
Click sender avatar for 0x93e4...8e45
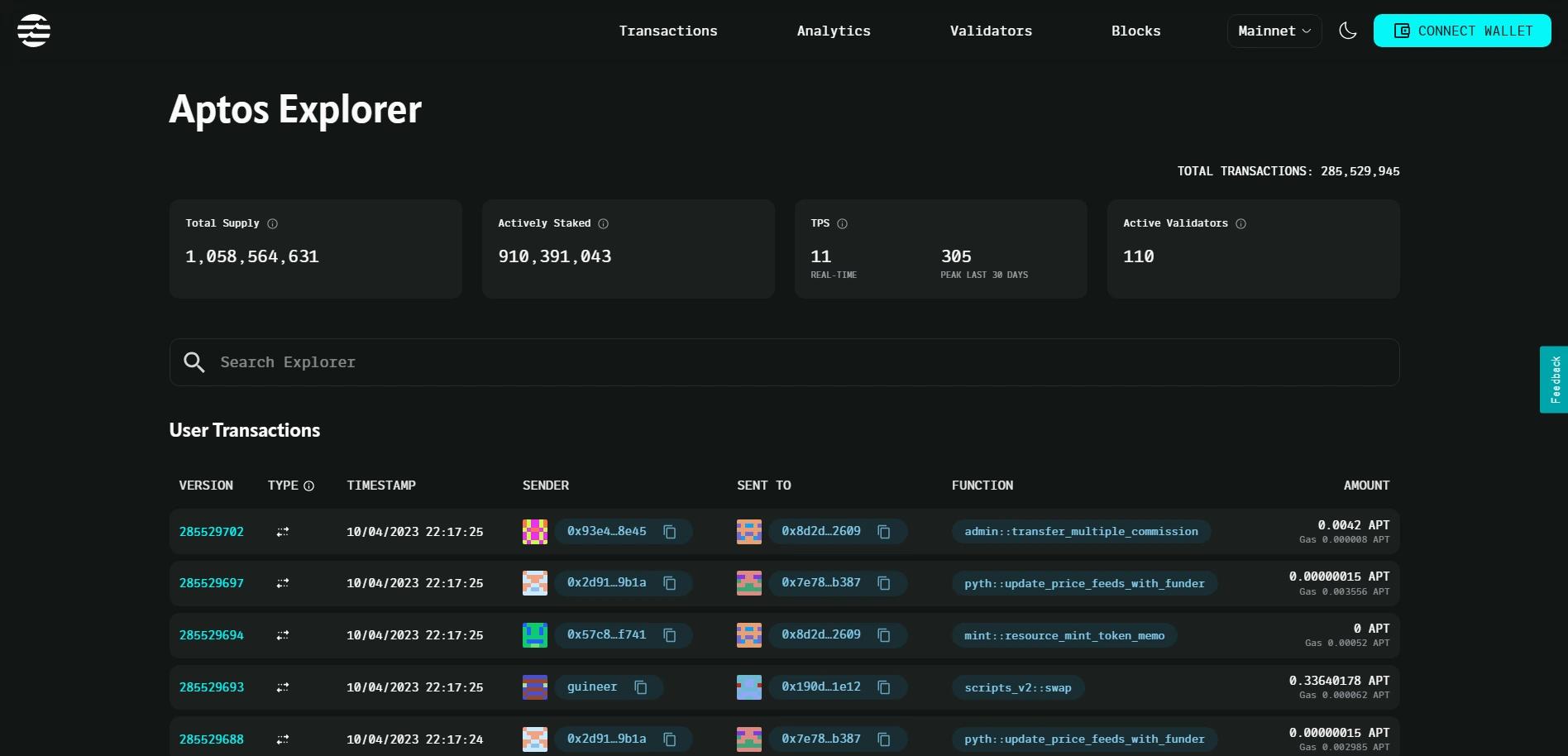(535, 532)
